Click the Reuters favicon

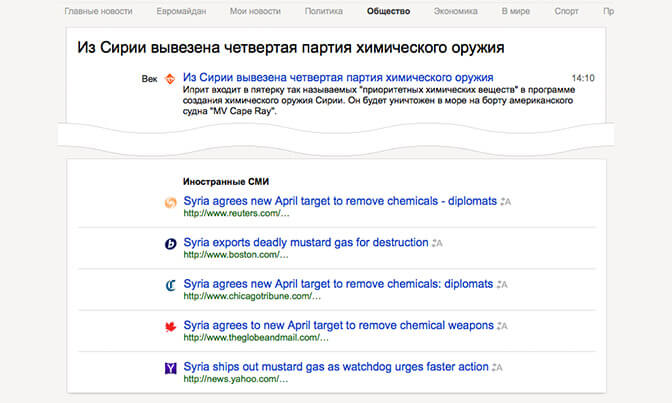171,202
